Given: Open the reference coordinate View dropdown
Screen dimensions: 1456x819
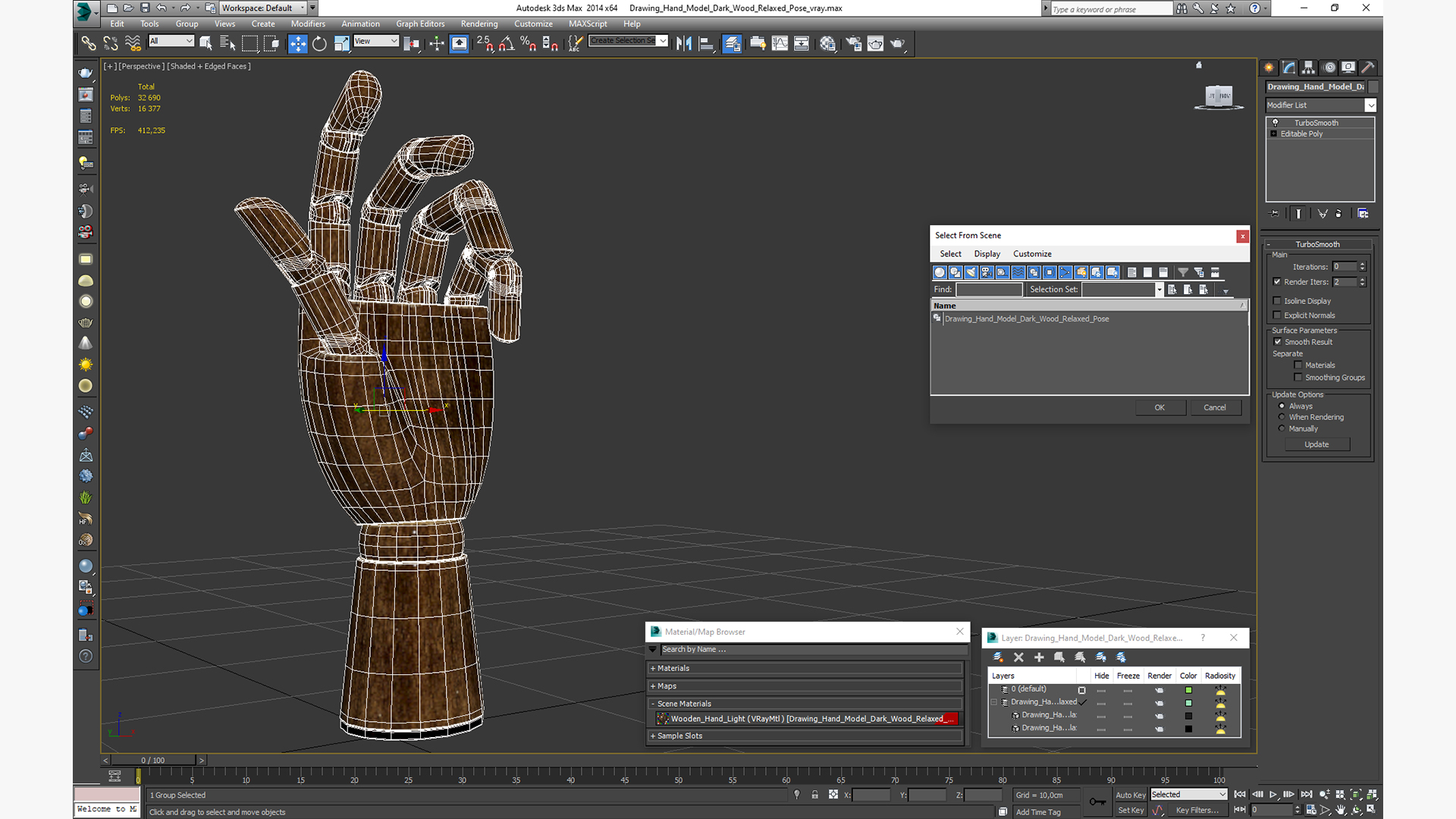Looking at the screenshot, I should pos(376,41).
